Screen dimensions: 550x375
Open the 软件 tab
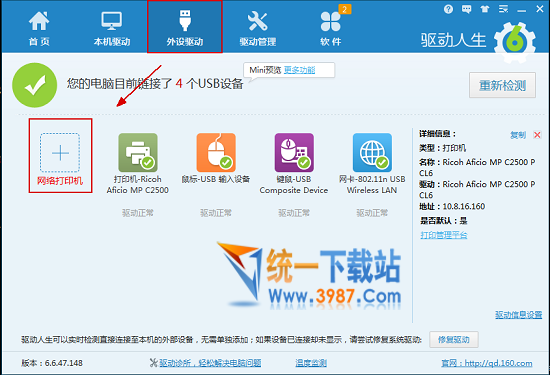coord(330,29)
